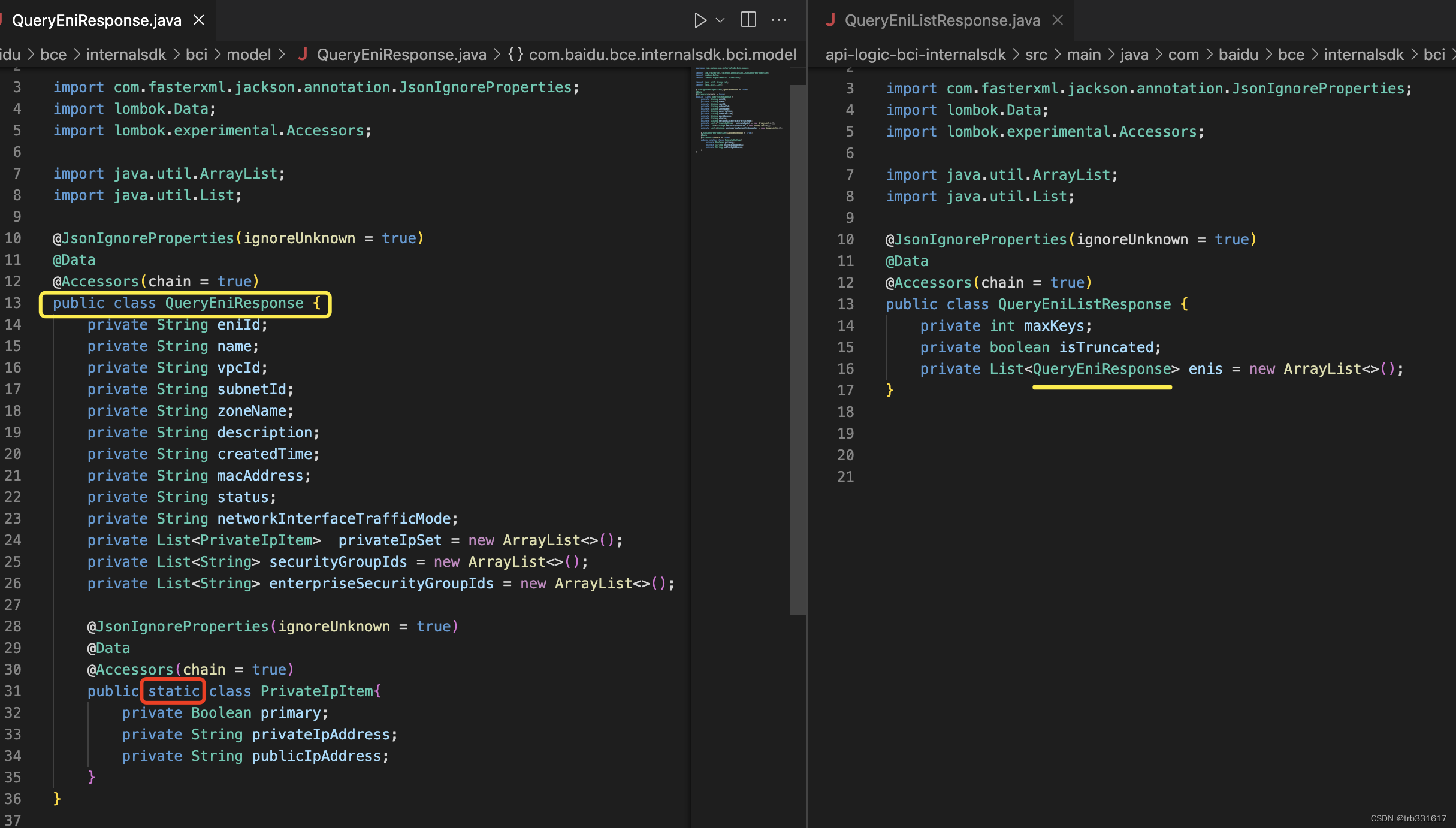Viewport: 1456px width, 828px height.
Task: Click 'api-logic-bci-internalsdk' breadcrumb item
Action: 915,55
